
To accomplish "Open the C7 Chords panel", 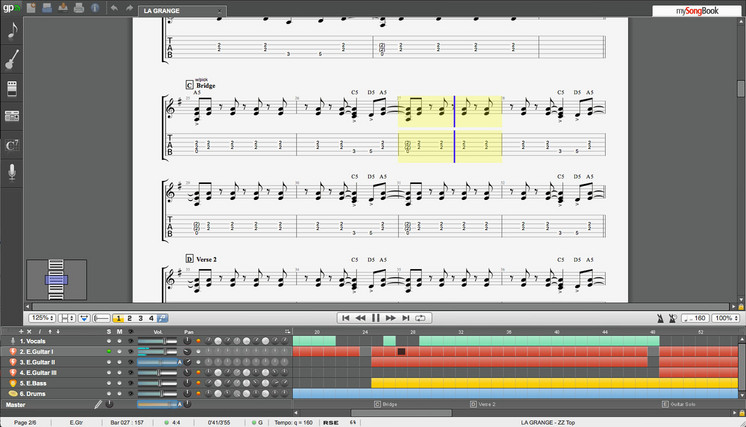I will pos(12,145).
